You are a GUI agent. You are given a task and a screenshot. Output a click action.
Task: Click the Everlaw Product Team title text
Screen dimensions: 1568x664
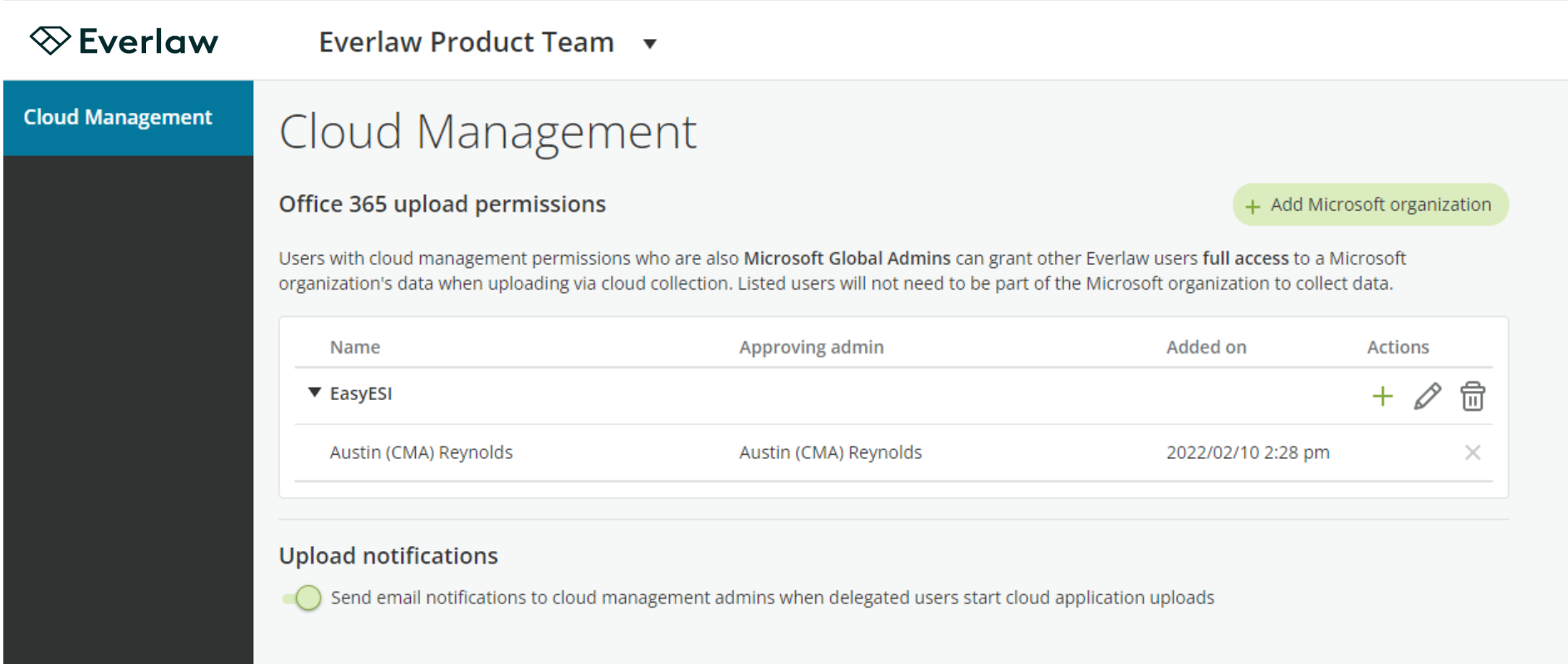(466, 42)
